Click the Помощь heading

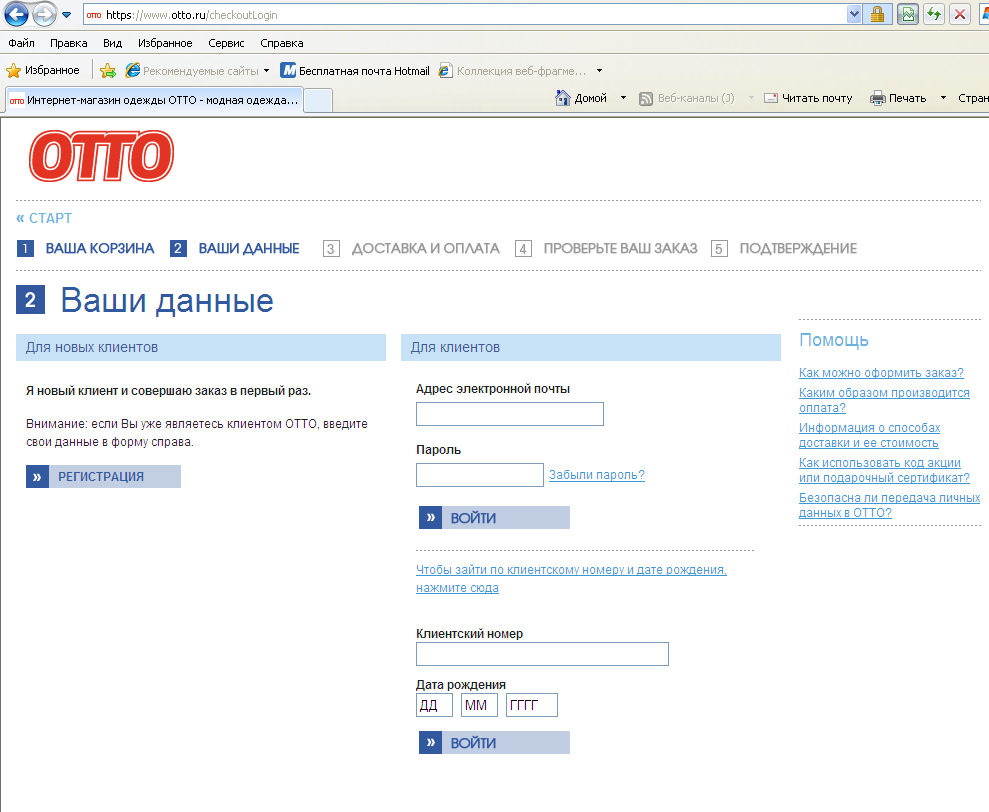coord(834,340)
